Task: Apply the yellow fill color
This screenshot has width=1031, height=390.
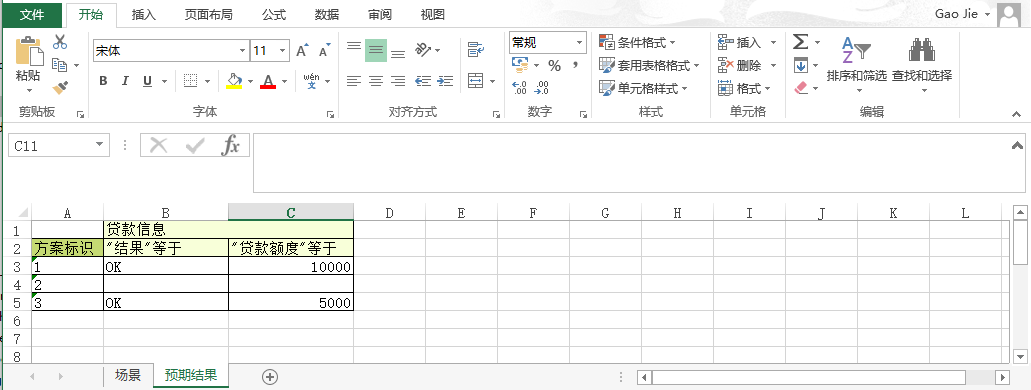Action: [234, 81]
